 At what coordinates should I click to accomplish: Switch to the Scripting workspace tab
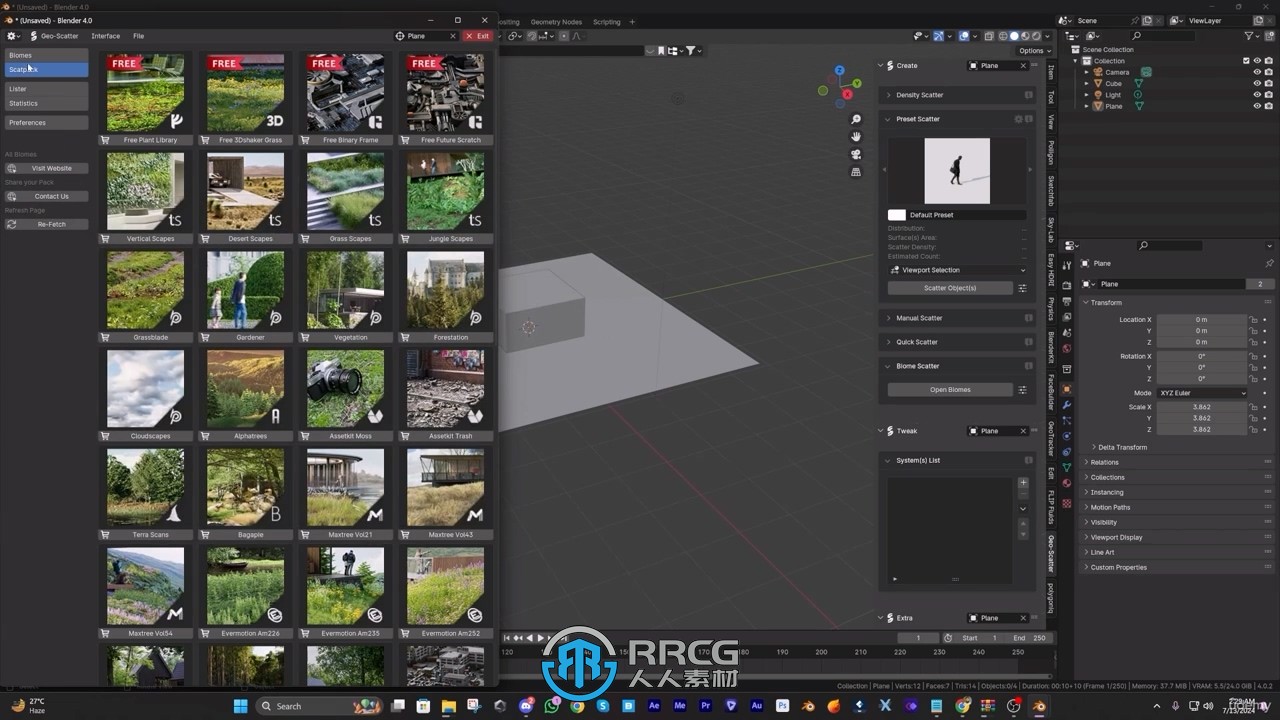pyautogui.click(x=607, y=22)
